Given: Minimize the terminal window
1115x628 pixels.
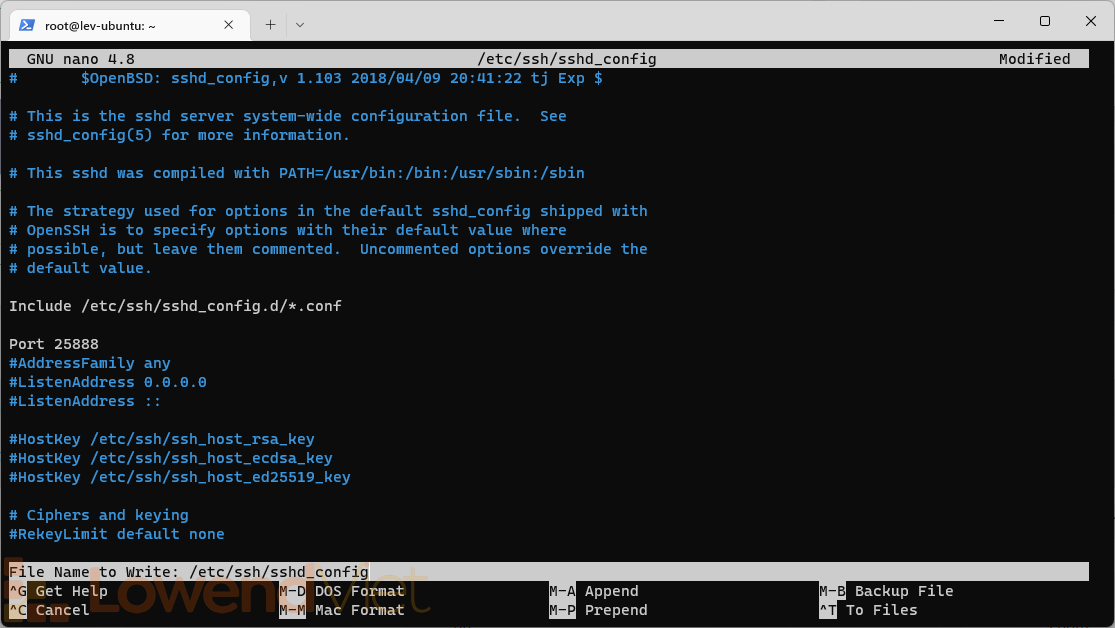Looking at the screenshot, I should [x=998, y=21].
